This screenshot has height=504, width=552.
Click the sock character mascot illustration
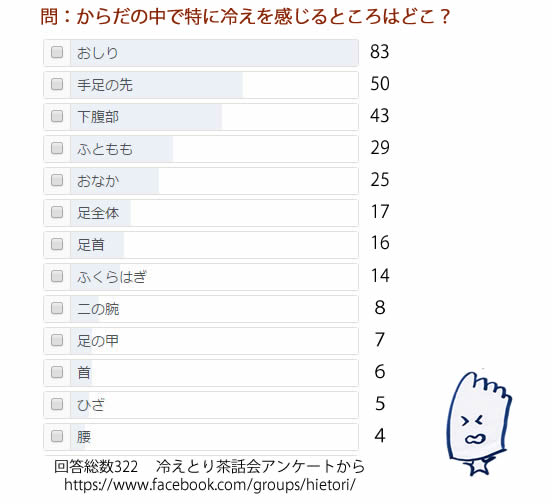[479, 423]
